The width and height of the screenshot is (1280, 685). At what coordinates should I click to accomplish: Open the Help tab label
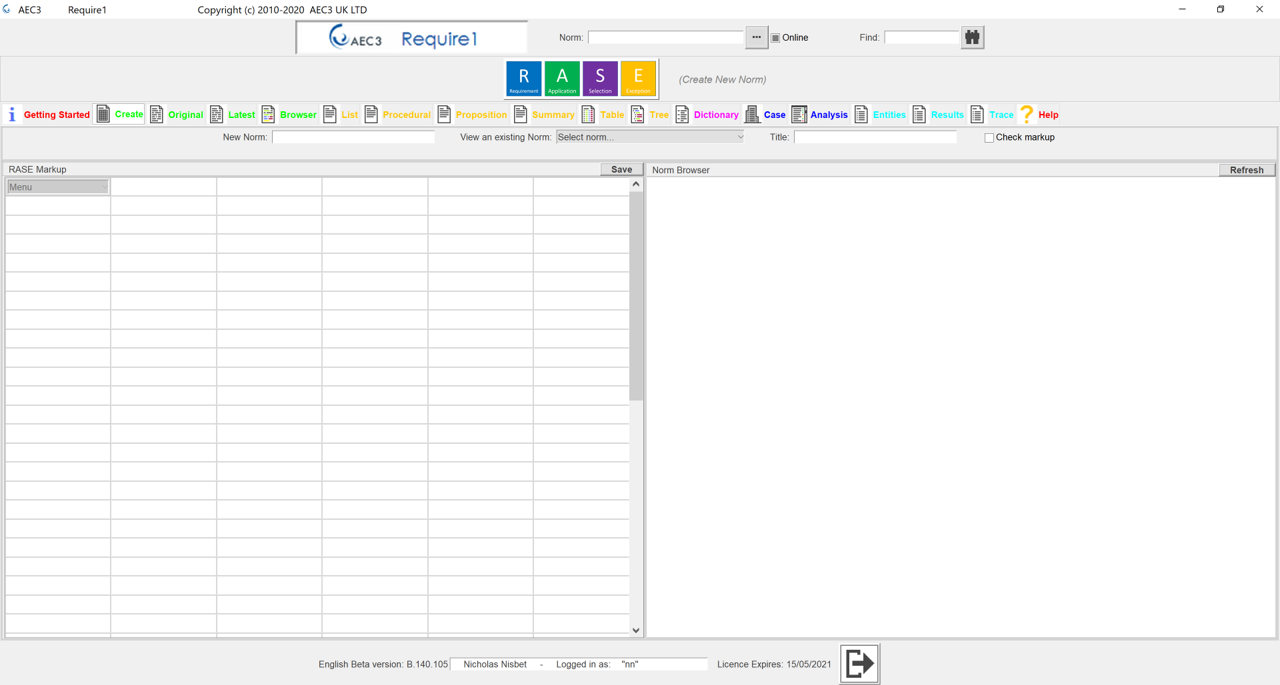[1048, 115]
